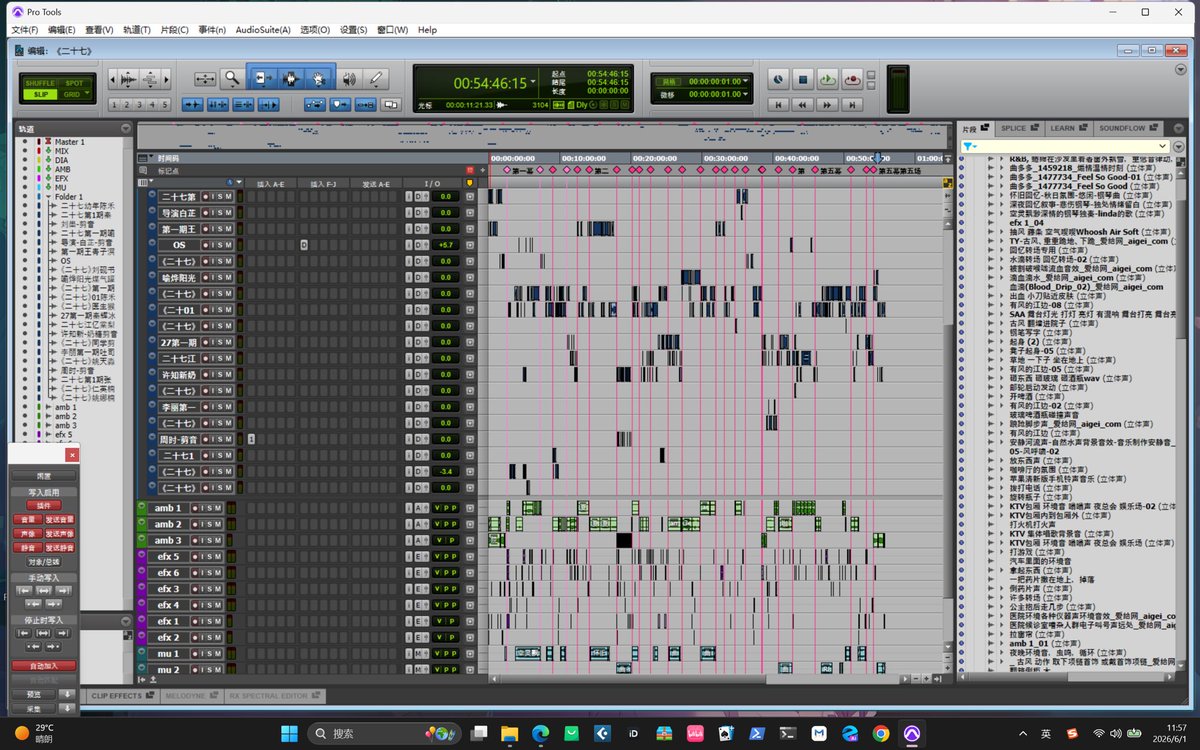Click the Rewind transport button
1200x750 pixels.
803,104
